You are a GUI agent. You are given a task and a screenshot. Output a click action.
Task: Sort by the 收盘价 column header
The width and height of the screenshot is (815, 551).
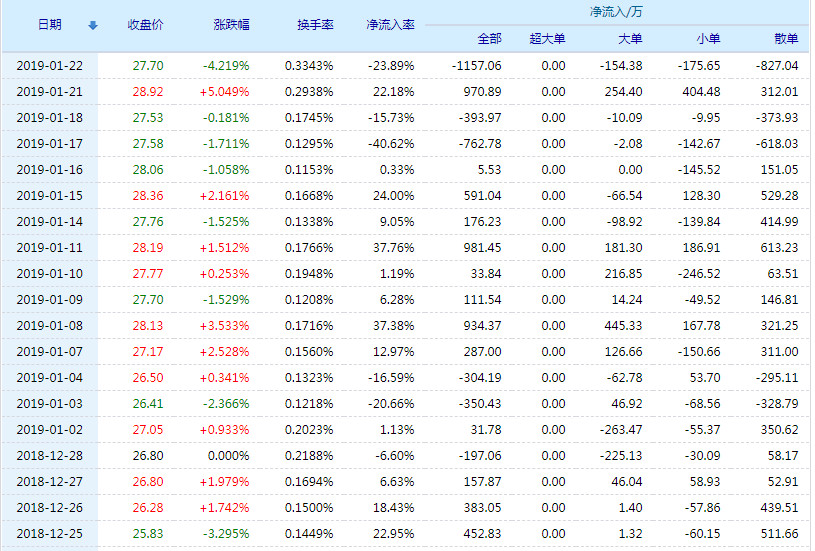146,25
